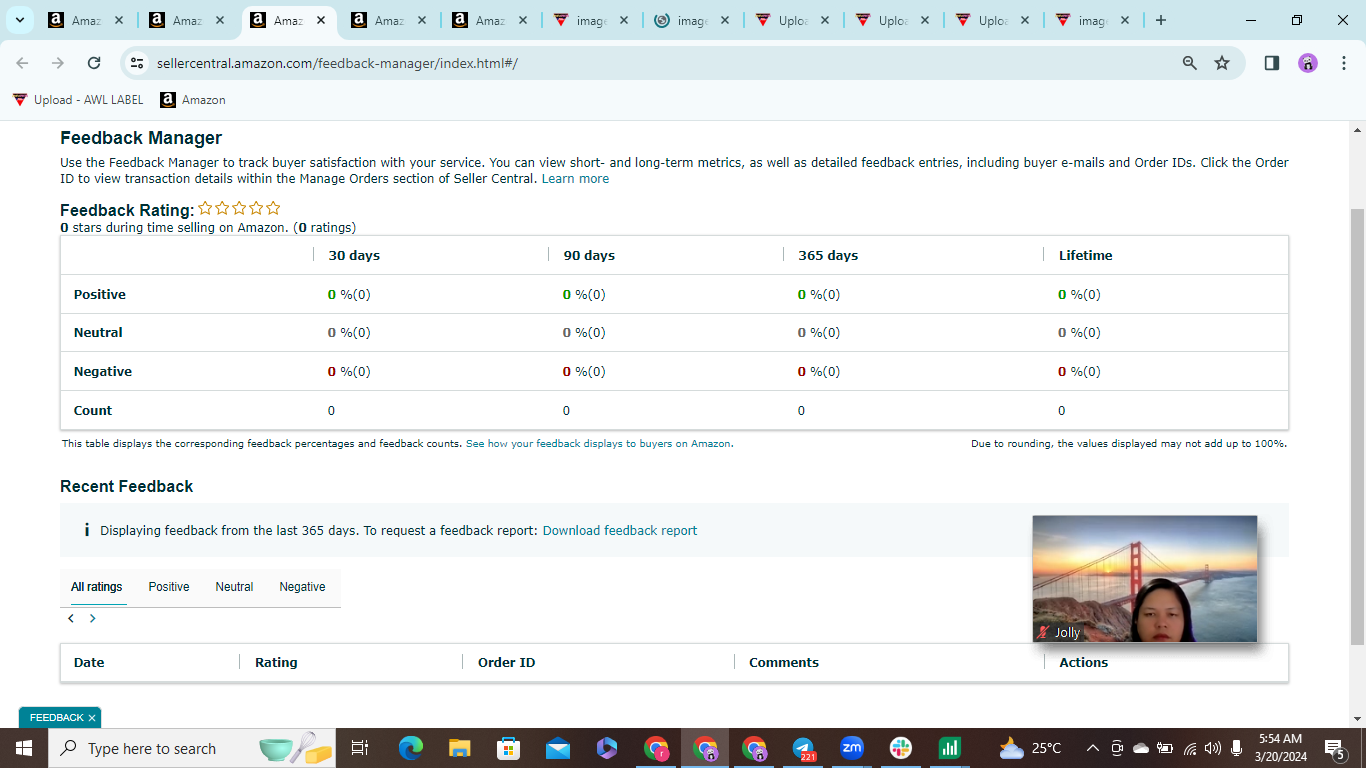Open the Chrome profile avatar
Screen dimensions: 1366x768
[x=1308, y=63]
